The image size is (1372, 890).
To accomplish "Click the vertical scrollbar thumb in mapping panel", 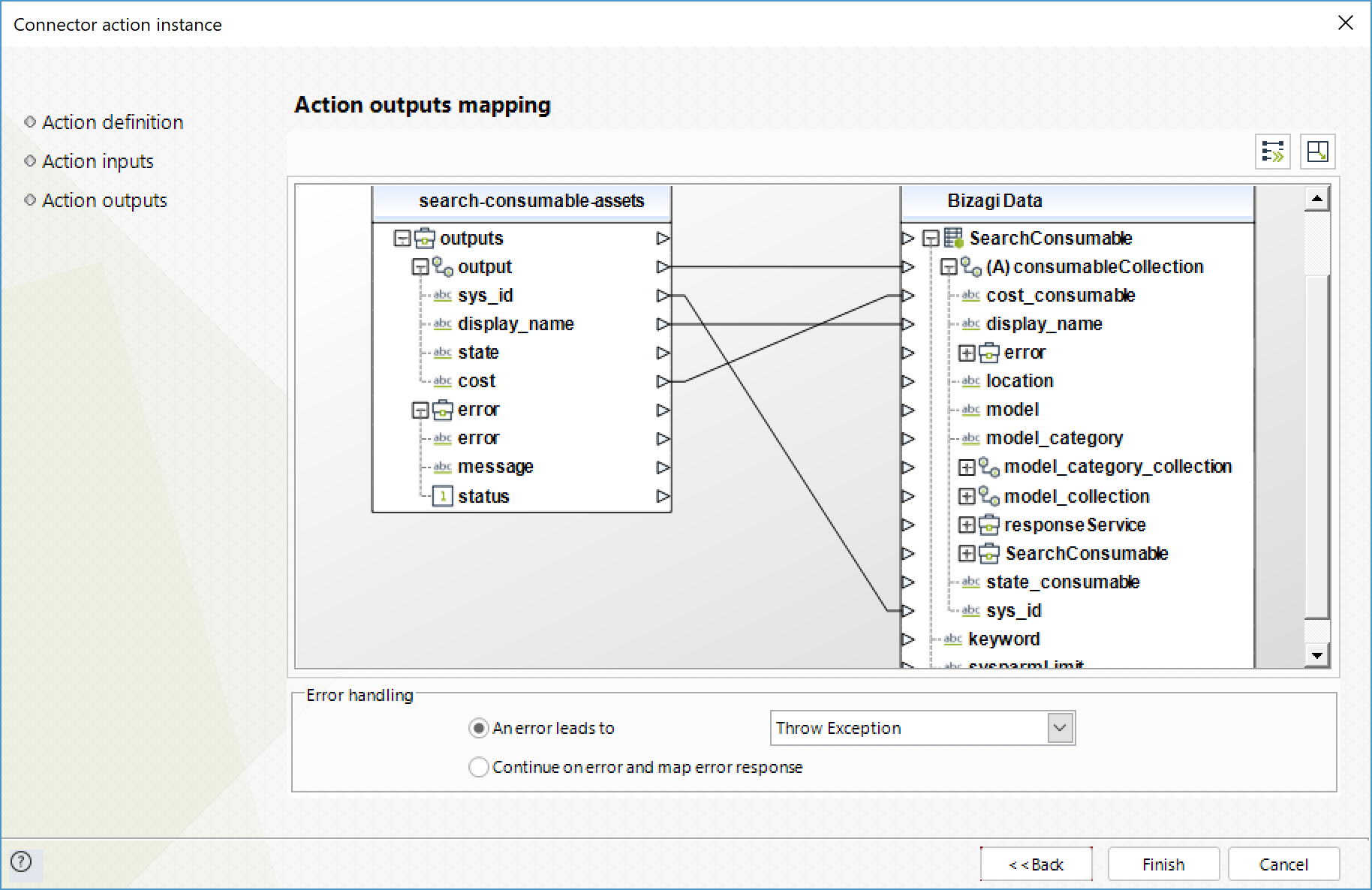I will 1317,447.
